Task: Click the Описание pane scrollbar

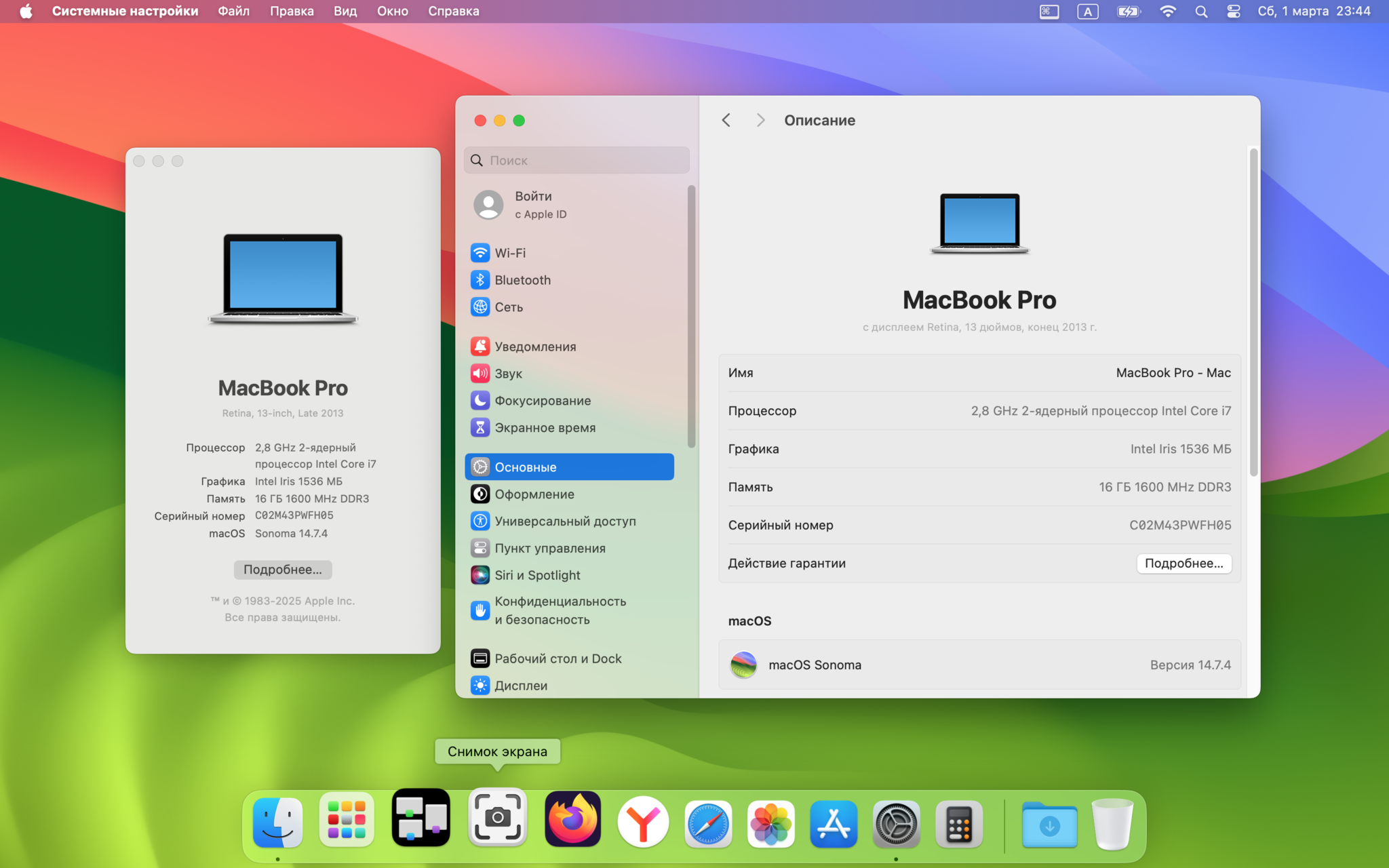Action: tap(1253, 312)
